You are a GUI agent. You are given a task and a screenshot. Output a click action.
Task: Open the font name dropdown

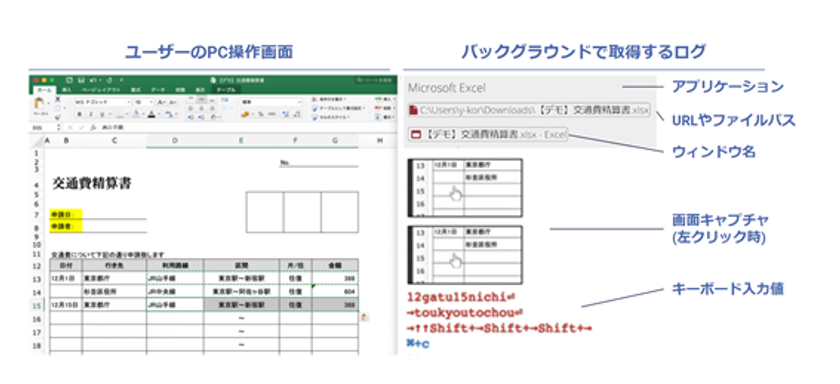coord(103,101)
